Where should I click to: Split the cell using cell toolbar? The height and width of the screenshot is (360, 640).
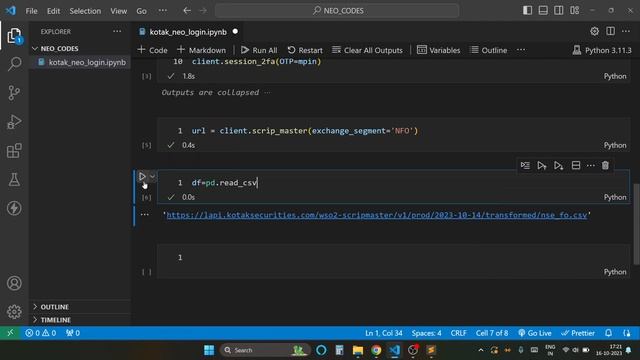coord(576,165)
